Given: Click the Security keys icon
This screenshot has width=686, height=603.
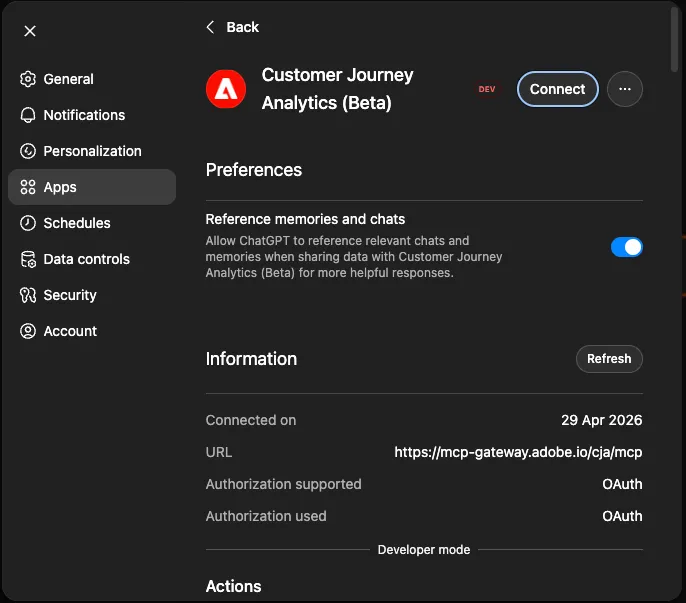Looking at the screenshot, I should tap(28, 295).
